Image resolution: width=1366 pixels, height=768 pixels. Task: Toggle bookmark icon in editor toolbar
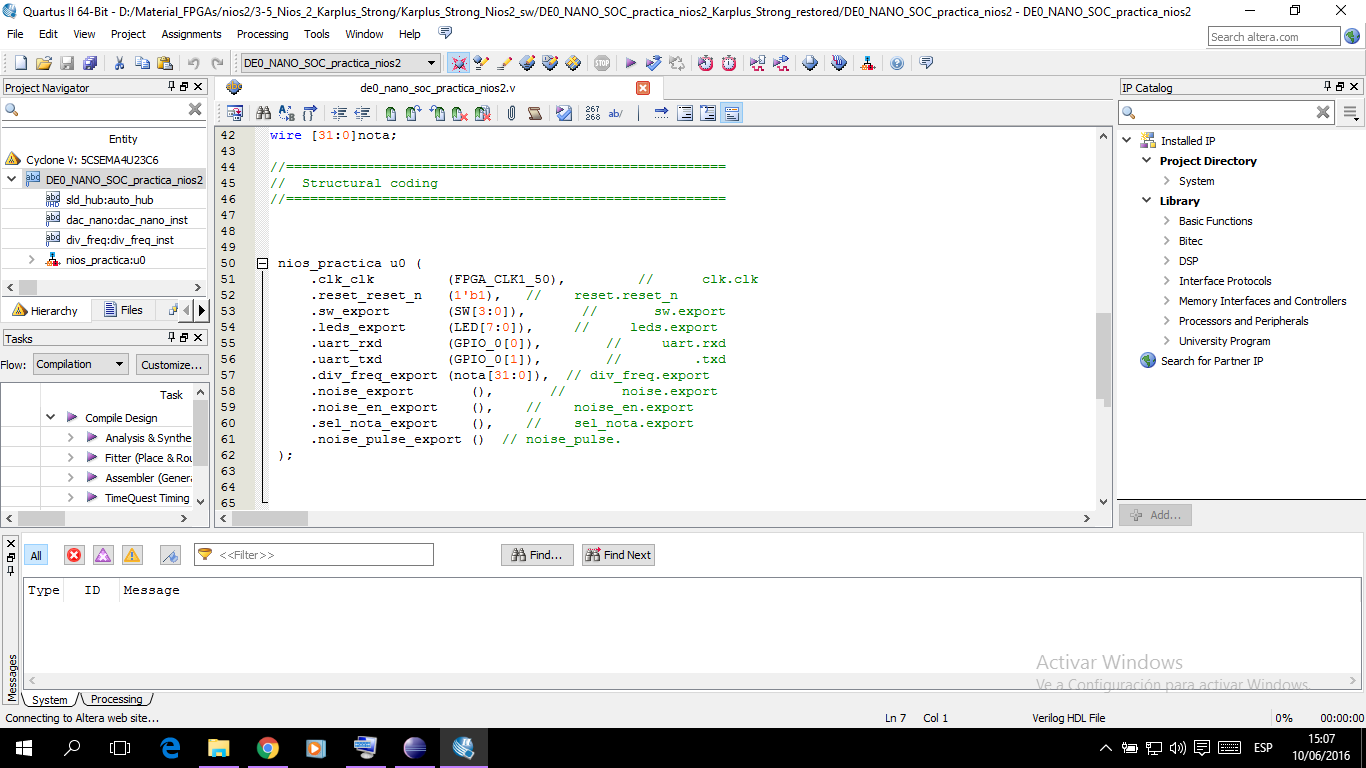[x=390, y=113]
